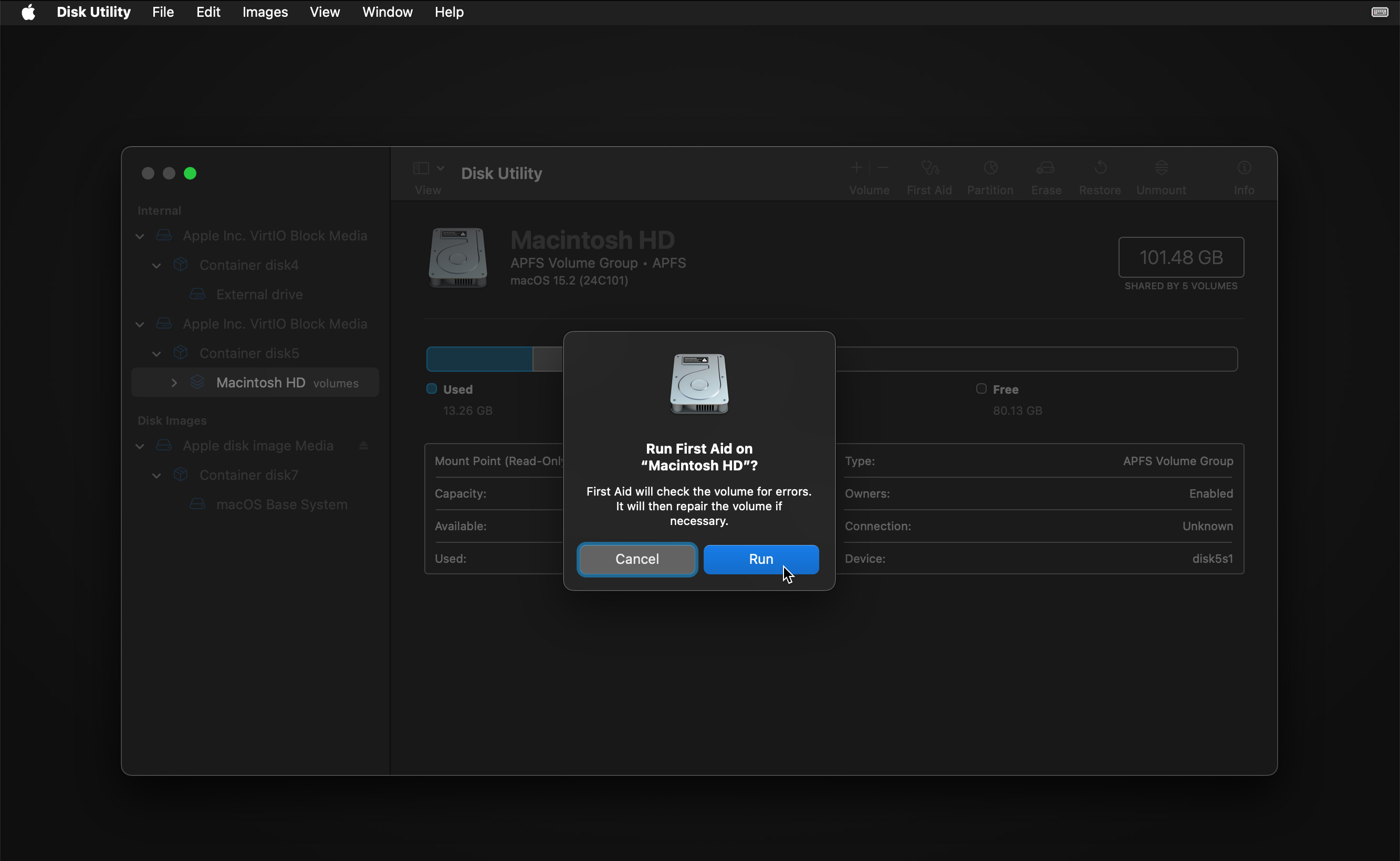Click the Restore toolbar icon

(x=1100, y=168)
